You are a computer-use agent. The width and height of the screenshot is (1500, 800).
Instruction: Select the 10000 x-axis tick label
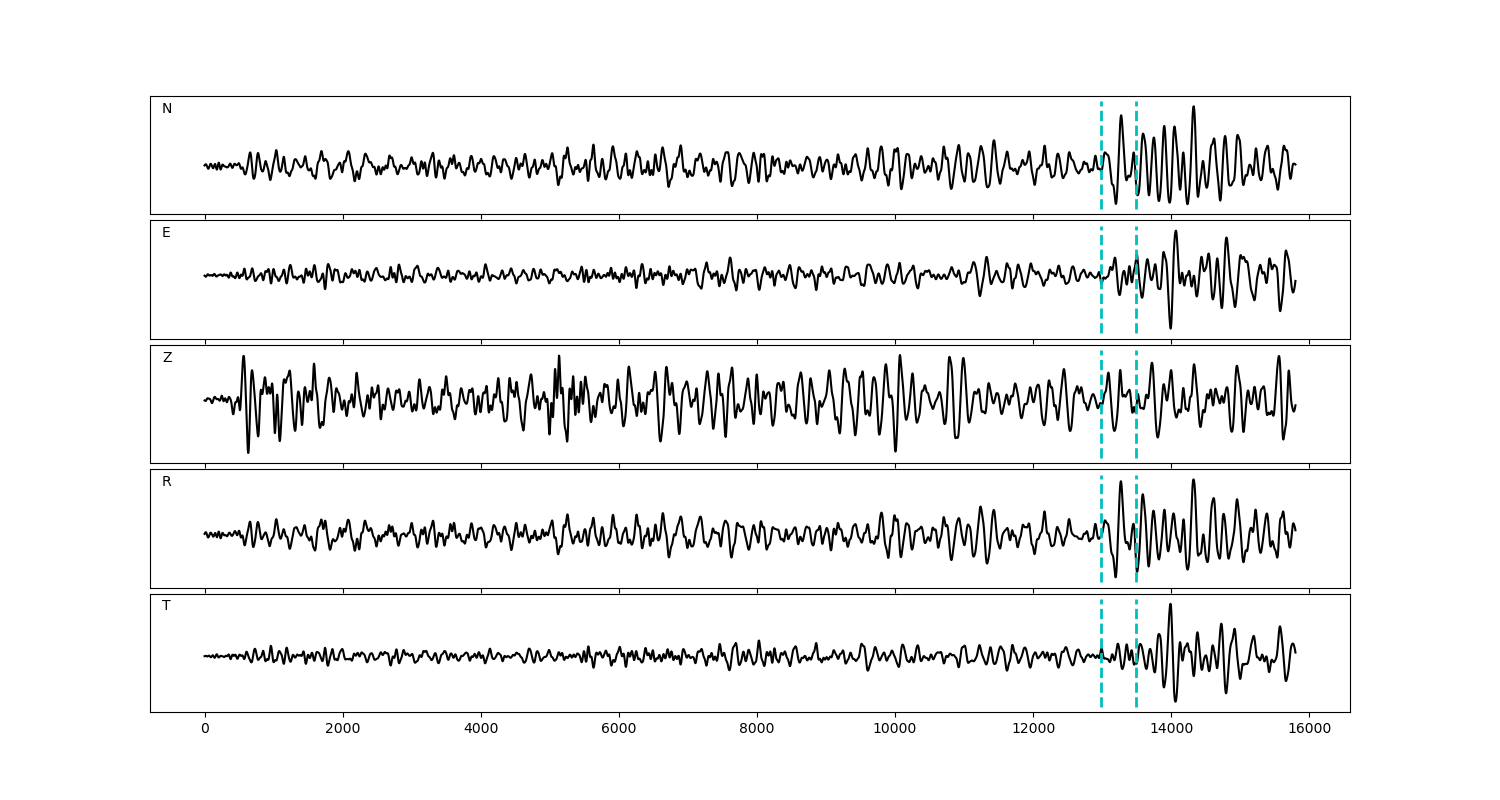[894, 730]
